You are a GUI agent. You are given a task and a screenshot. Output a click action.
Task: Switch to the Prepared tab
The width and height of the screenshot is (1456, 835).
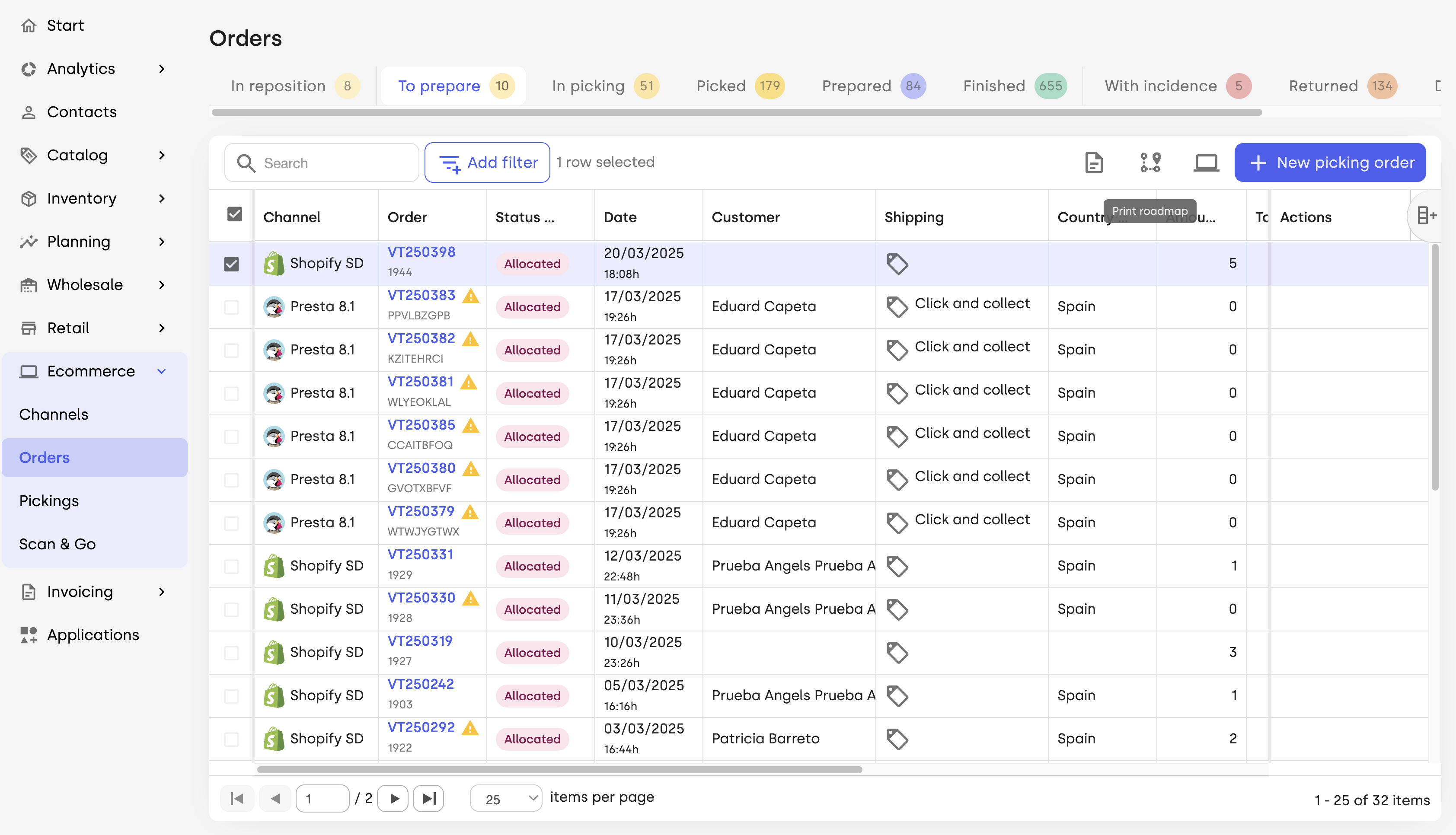pos(873,86)
